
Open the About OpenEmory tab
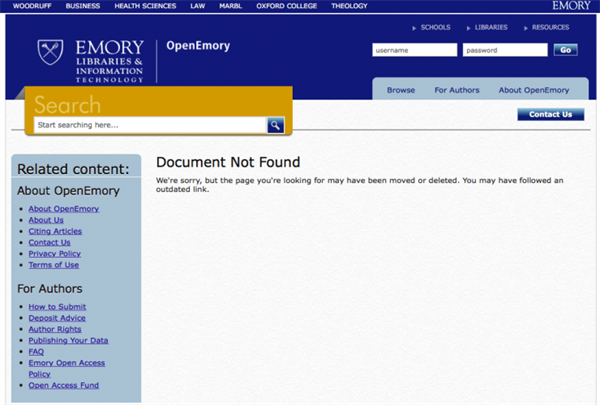(x=533, y=90)
